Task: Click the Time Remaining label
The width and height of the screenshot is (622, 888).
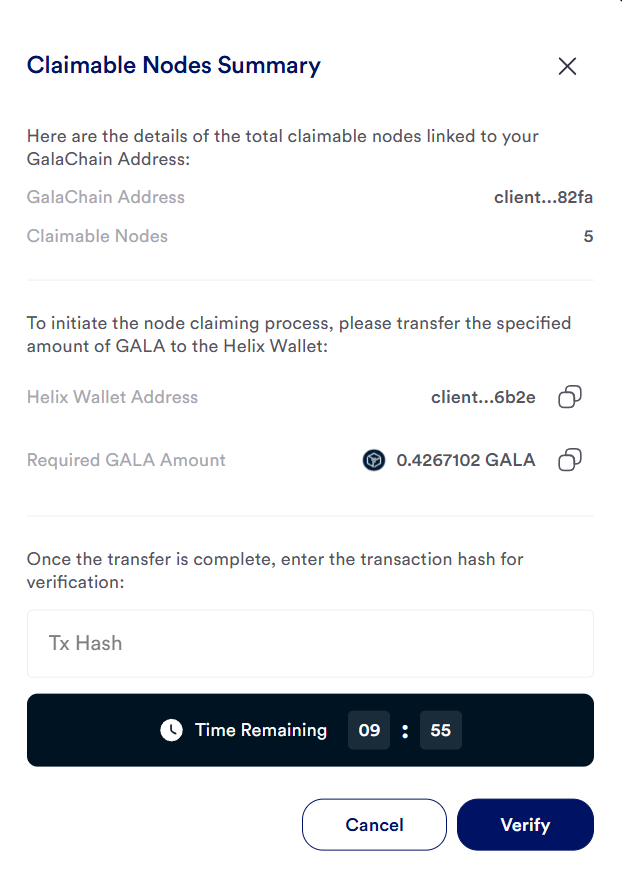Action: click(261, 730)
